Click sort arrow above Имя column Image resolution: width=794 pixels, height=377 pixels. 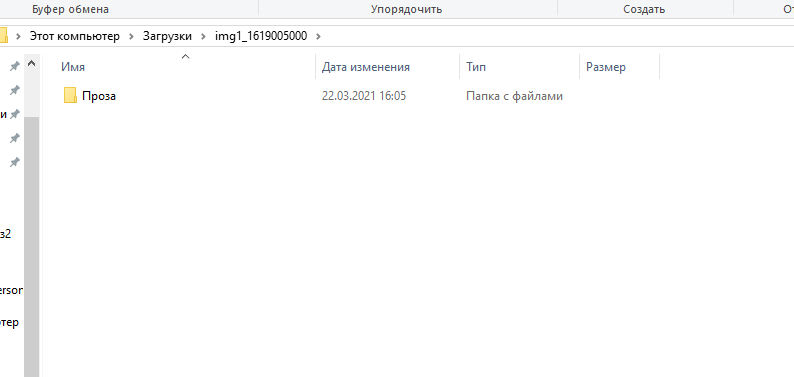(x=185, y=57)
